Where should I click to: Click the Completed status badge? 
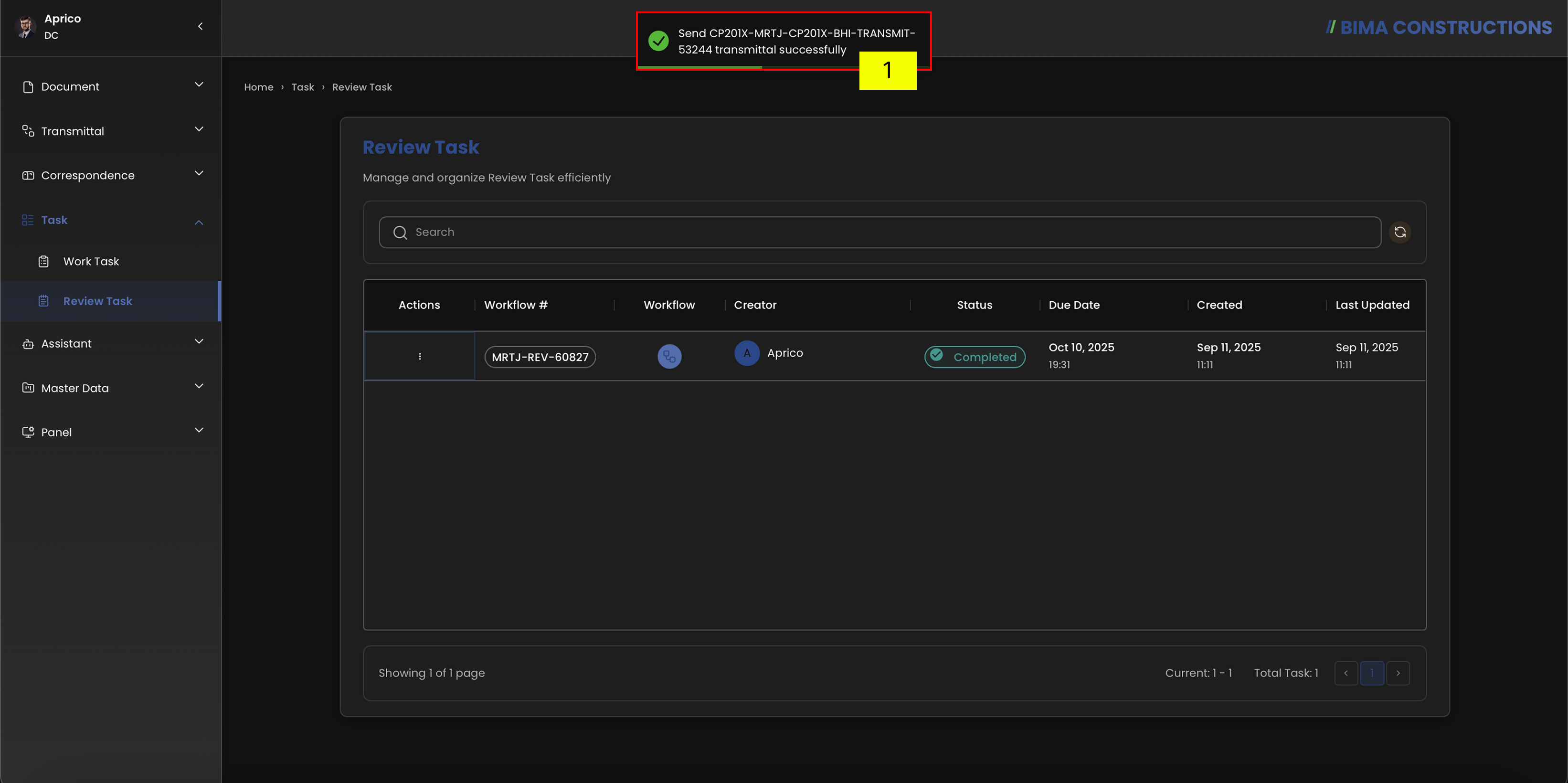click(x=975, y=357)
